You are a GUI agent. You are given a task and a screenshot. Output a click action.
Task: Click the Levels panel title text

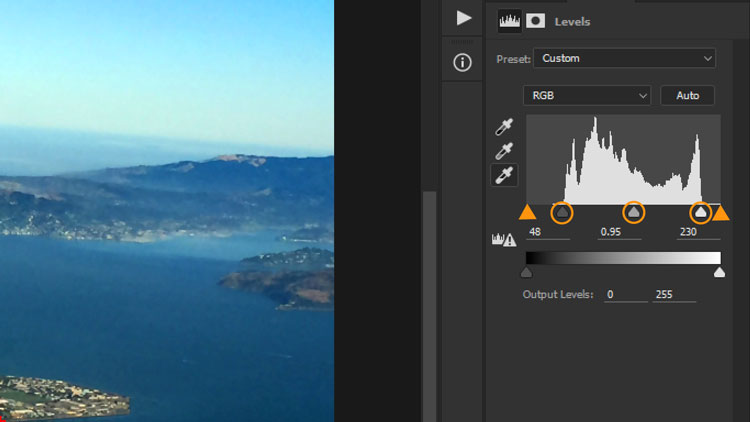point(572,22)
